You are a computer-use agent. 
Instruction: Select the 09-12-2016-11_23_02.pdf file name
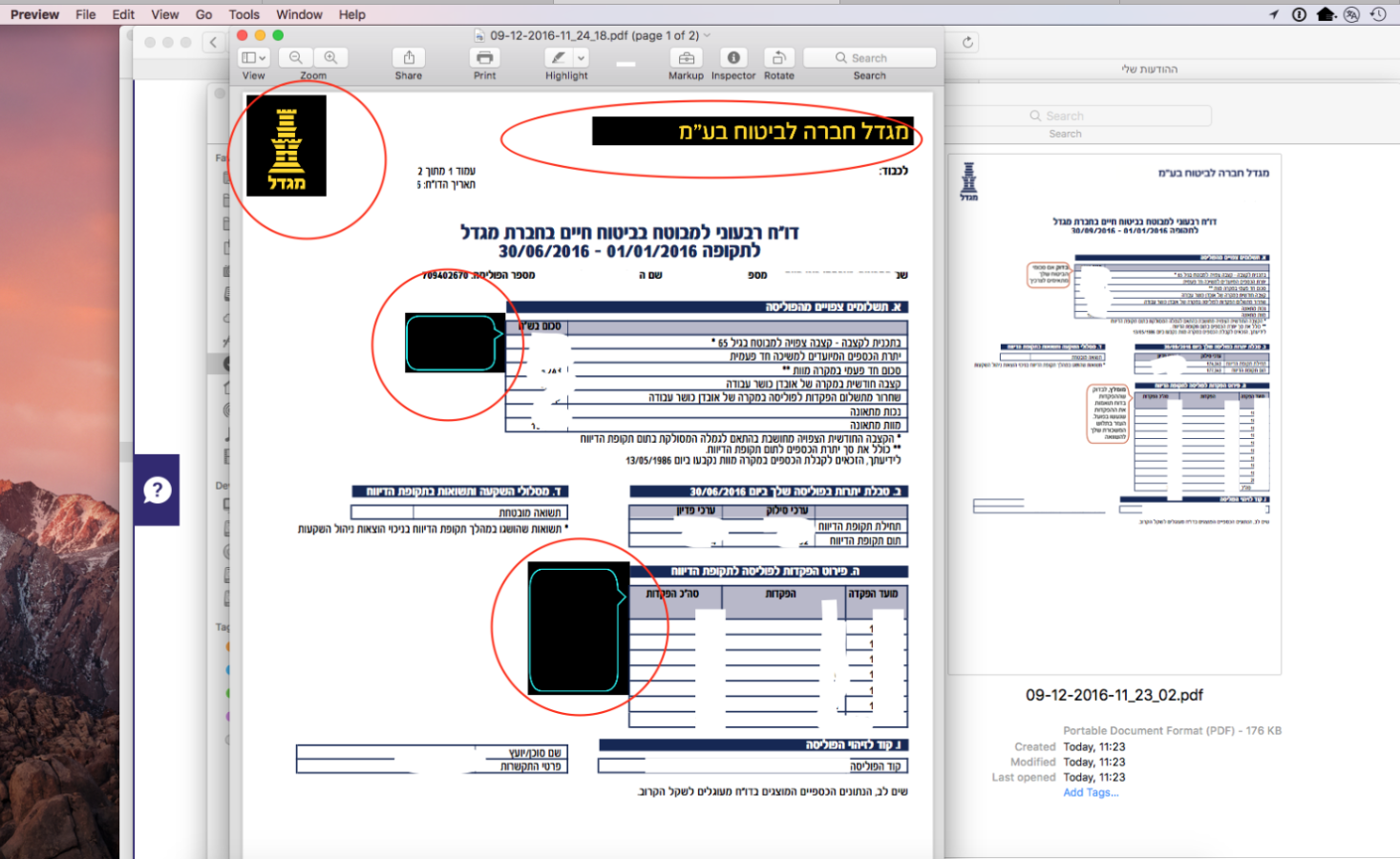pos(1114,695)
